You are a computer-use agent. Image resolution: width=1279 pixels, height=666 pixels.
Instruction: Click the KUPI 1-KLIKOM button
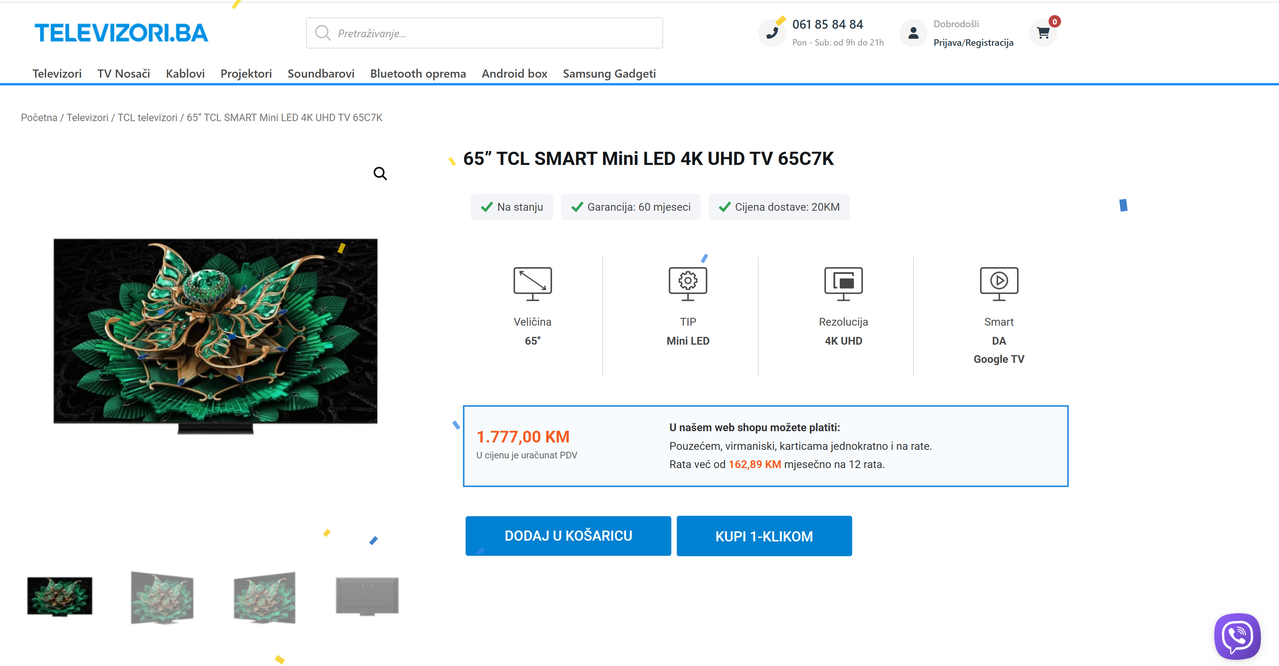[764, 536]
